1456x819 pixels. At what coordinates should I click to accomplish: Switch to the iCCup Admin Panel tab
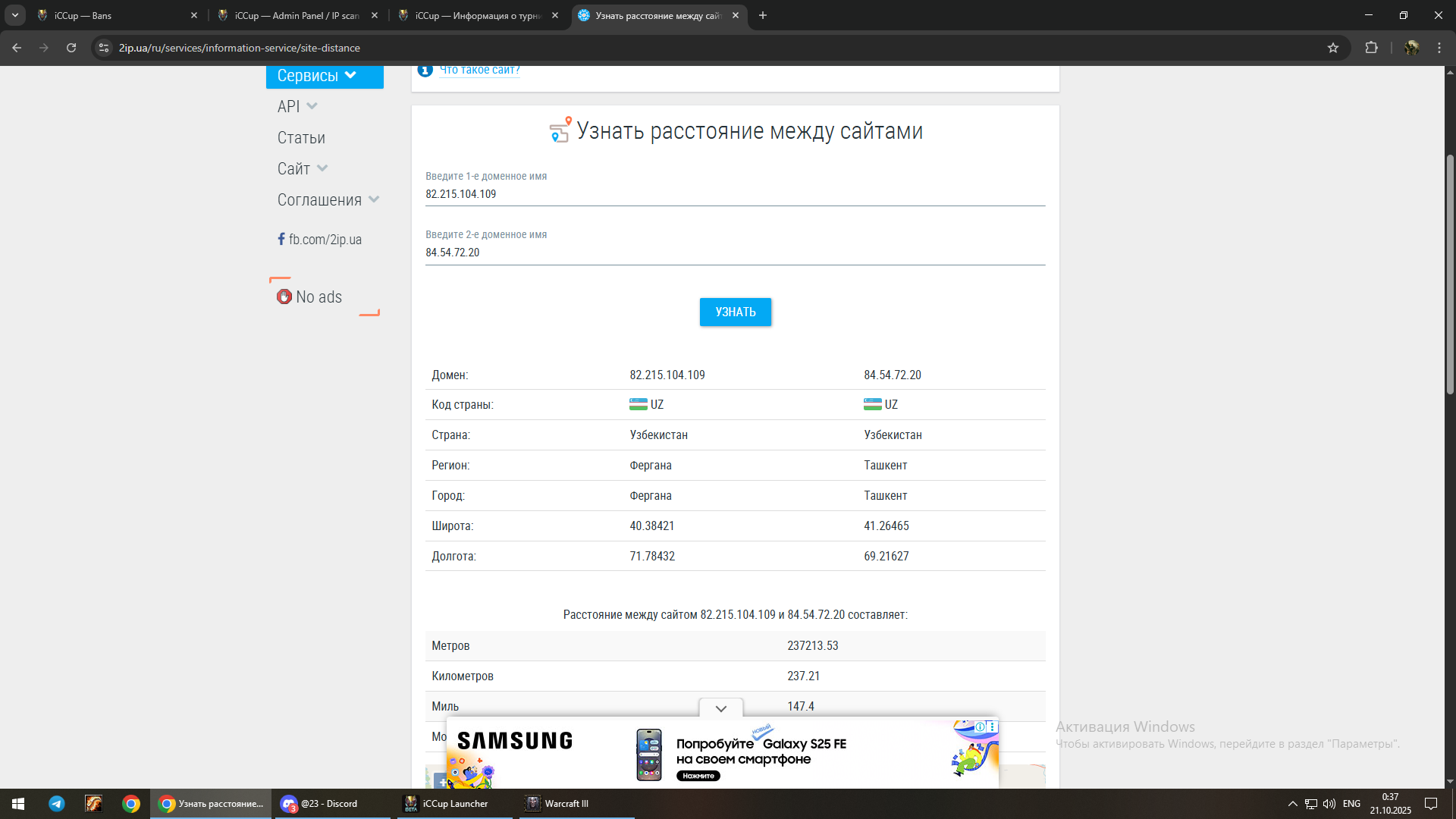point(296,15)
